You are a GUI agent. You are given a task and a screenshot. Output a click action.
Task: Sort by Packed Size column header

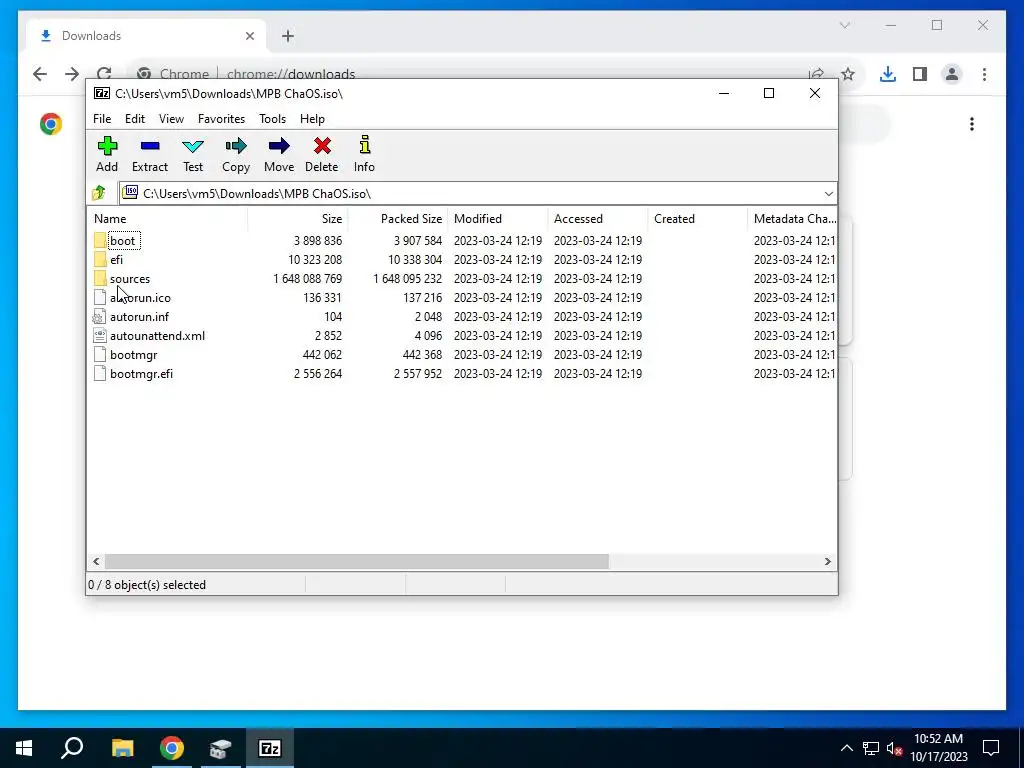(398, 219)
